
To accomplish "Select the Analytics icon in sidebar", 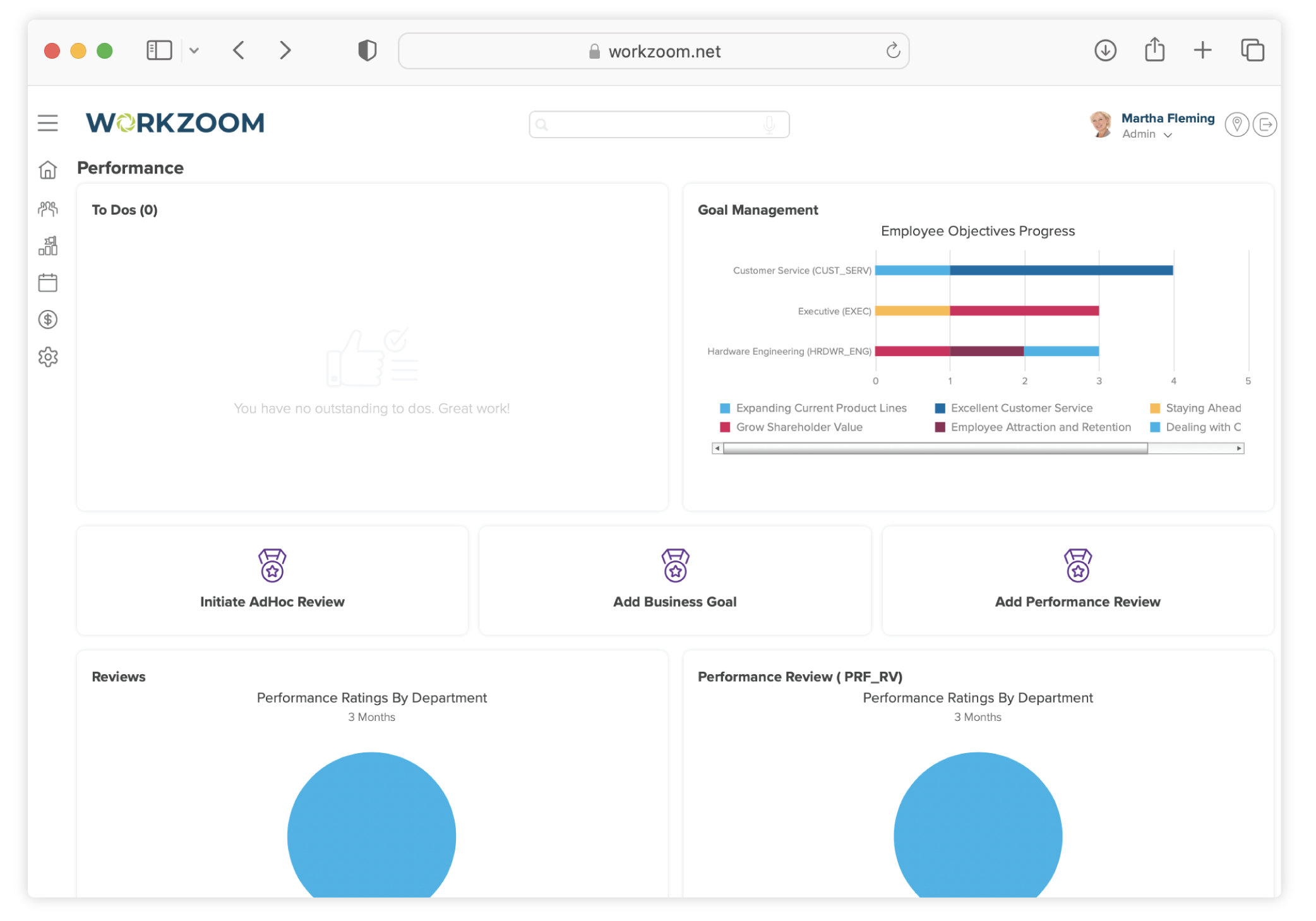I will pyautogui.click(x=48, y=245).
